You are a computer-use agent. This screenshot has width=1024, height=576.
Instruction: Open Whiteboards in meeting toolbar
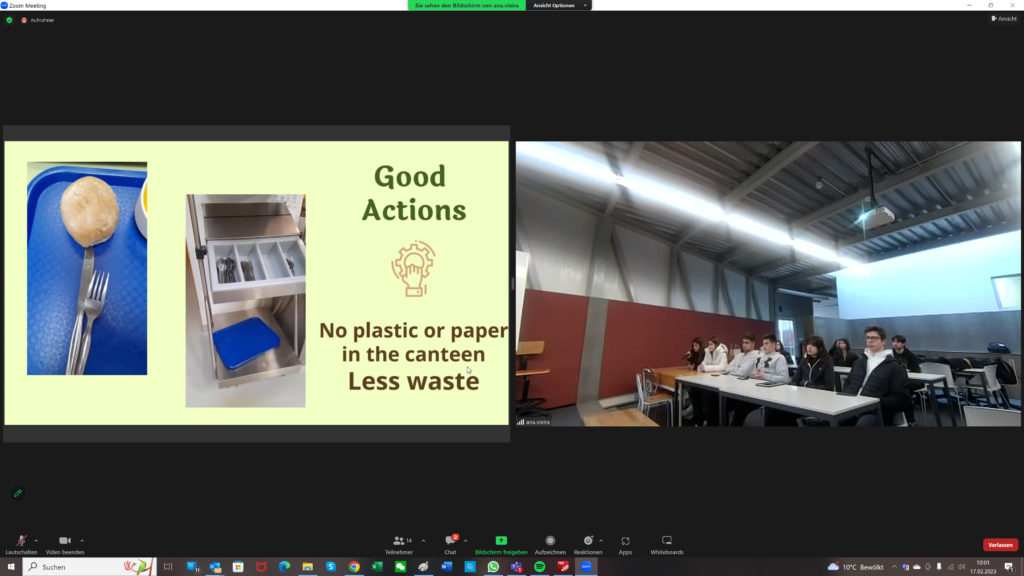point(667,541)
